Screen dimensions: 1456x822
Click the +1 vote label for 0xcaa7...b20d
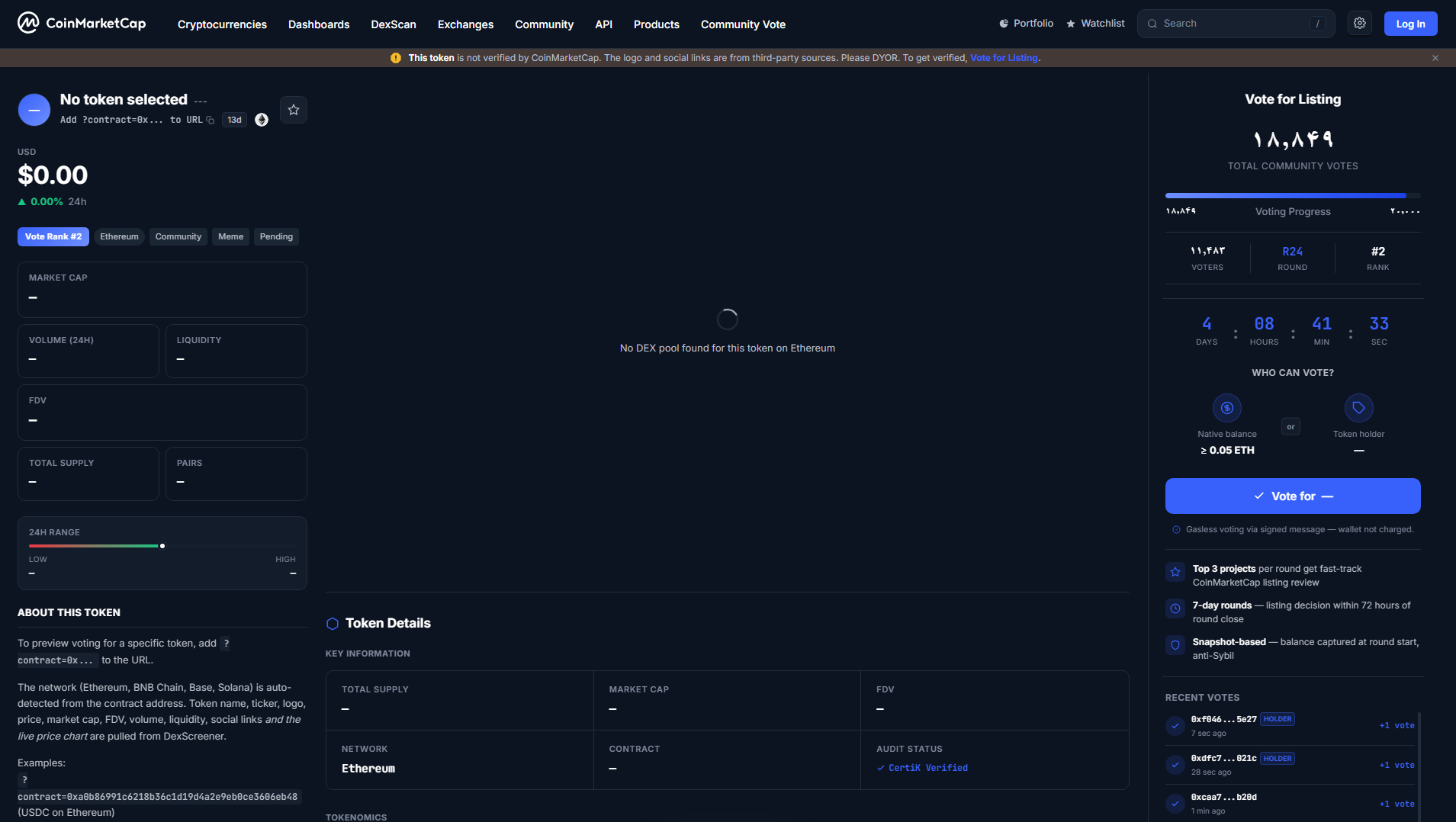click(x=1397, y=804)
